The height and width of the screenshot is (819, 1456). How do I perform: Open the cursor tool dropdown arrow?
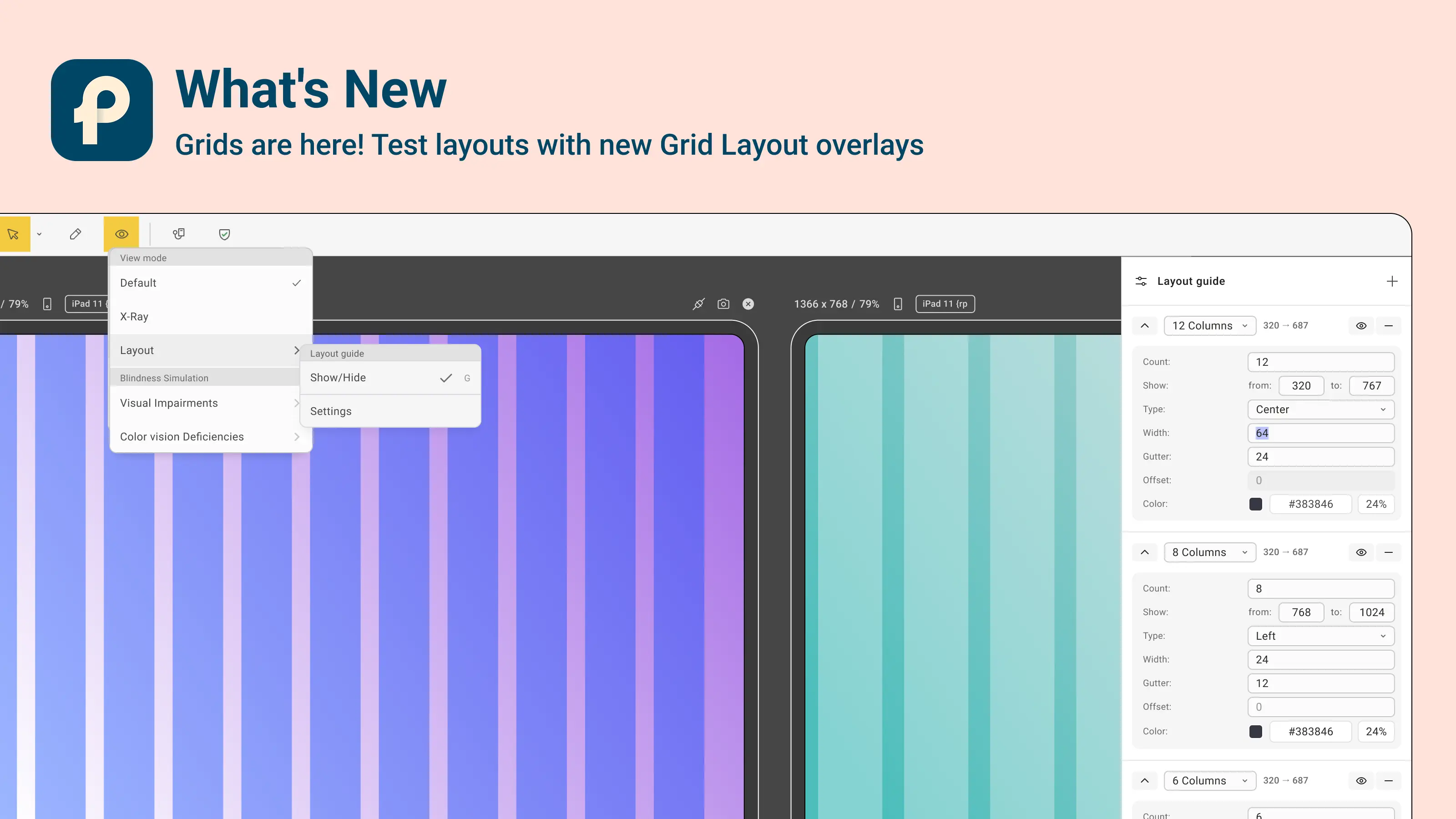[40, 234]
